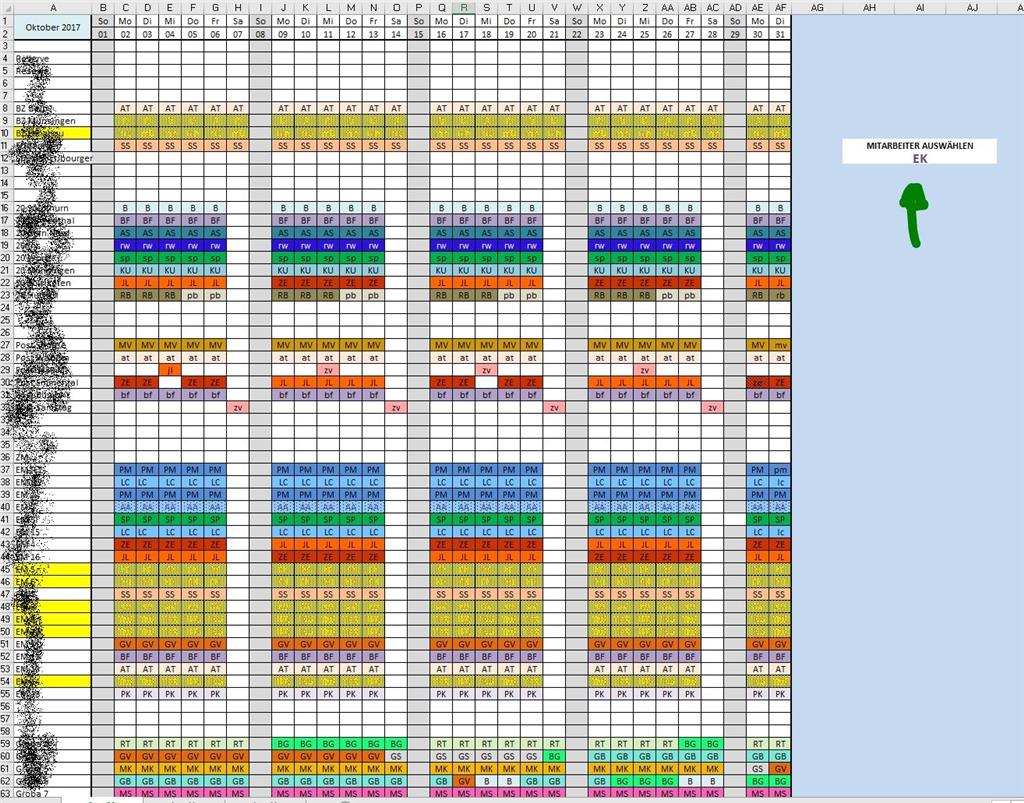Viewport: 1024px width, 803px height.
Task: Click the 'GS' cell on Mo 30, row 61
Action: tap(758, 768)
